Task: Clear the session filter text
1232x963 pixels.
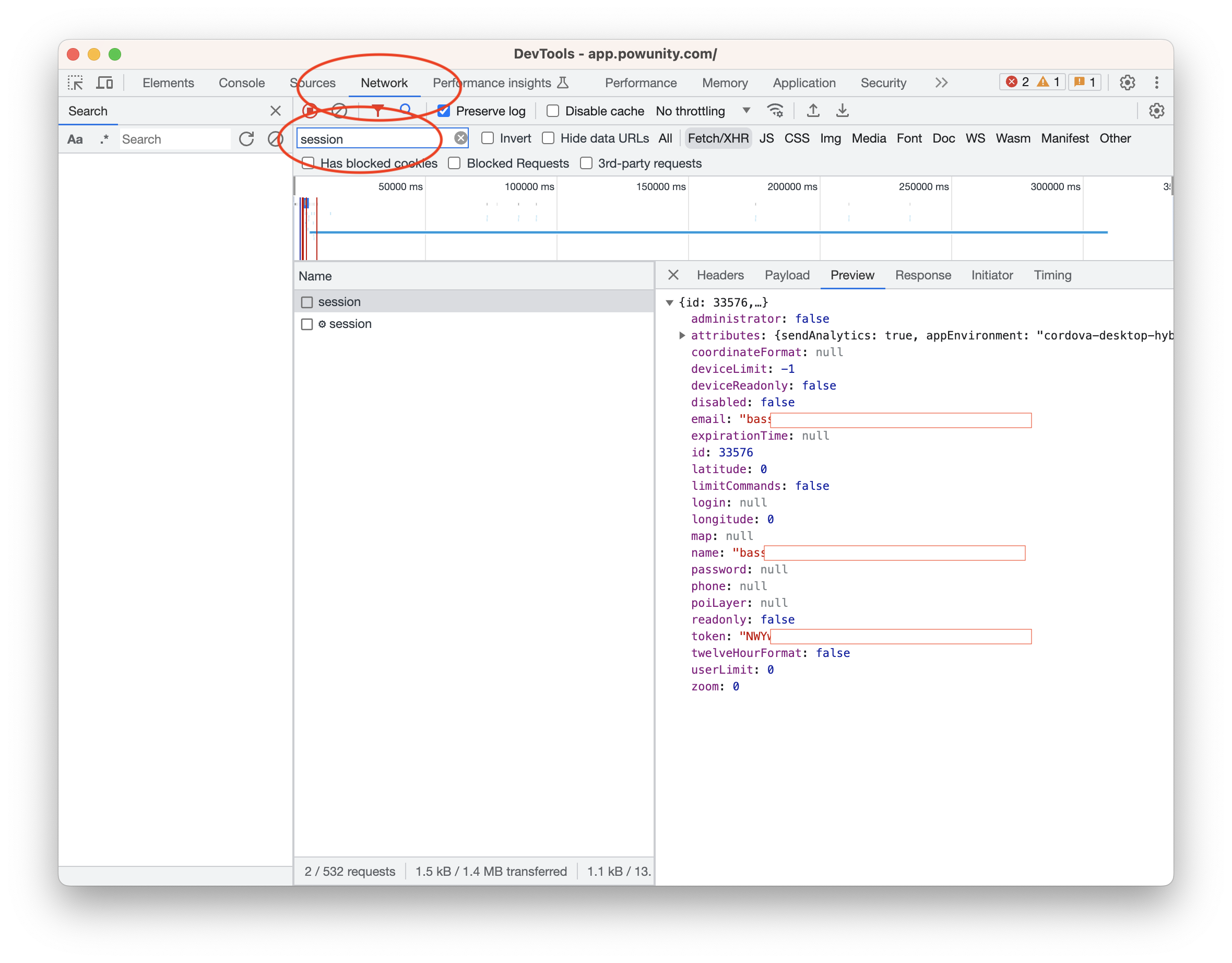Action: [461, 138]
